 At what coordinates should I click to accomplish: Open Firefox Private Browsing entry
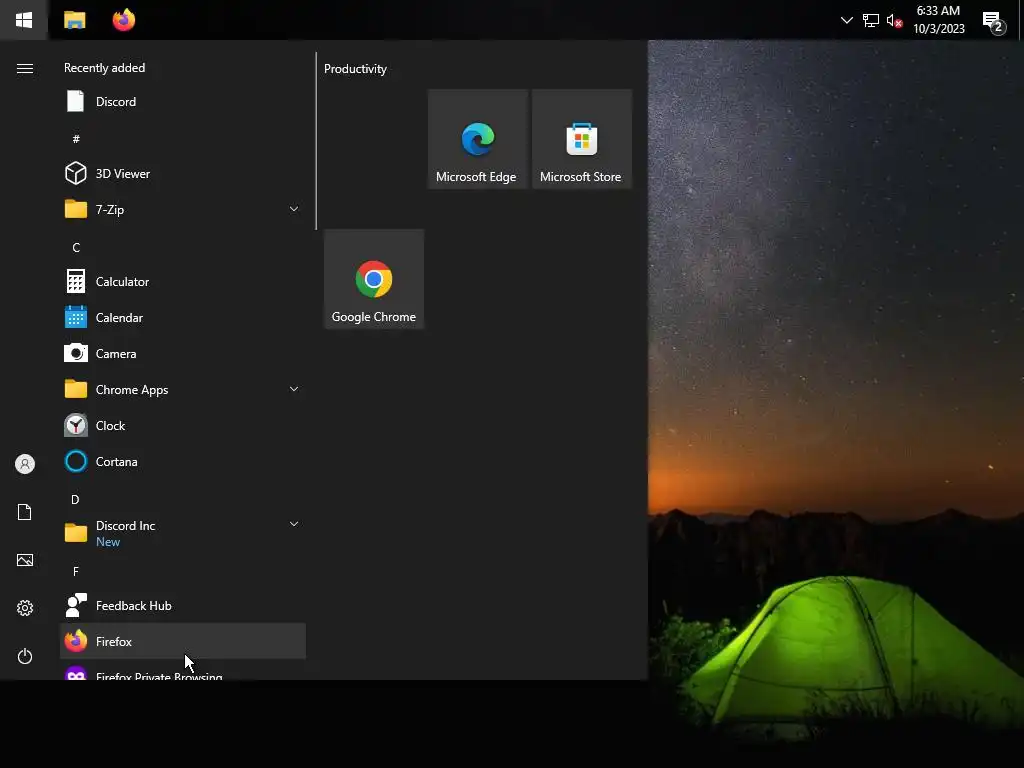(x=183, y=670)
